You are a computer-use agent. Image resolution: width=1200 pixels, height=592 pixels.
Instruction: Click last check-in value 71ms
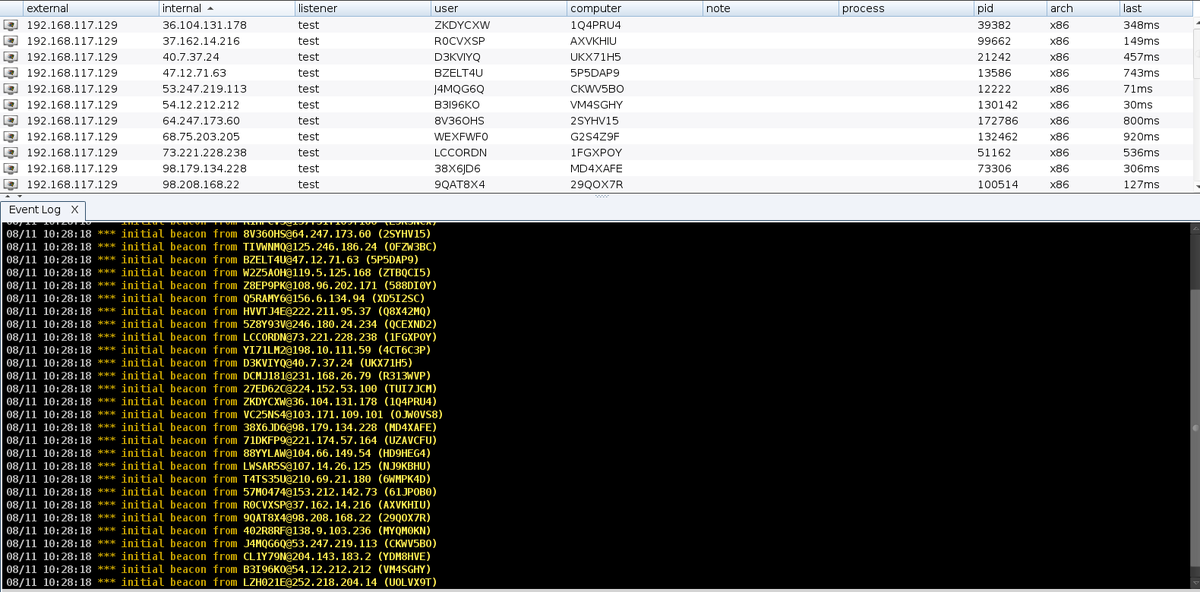coord(1138,89)
